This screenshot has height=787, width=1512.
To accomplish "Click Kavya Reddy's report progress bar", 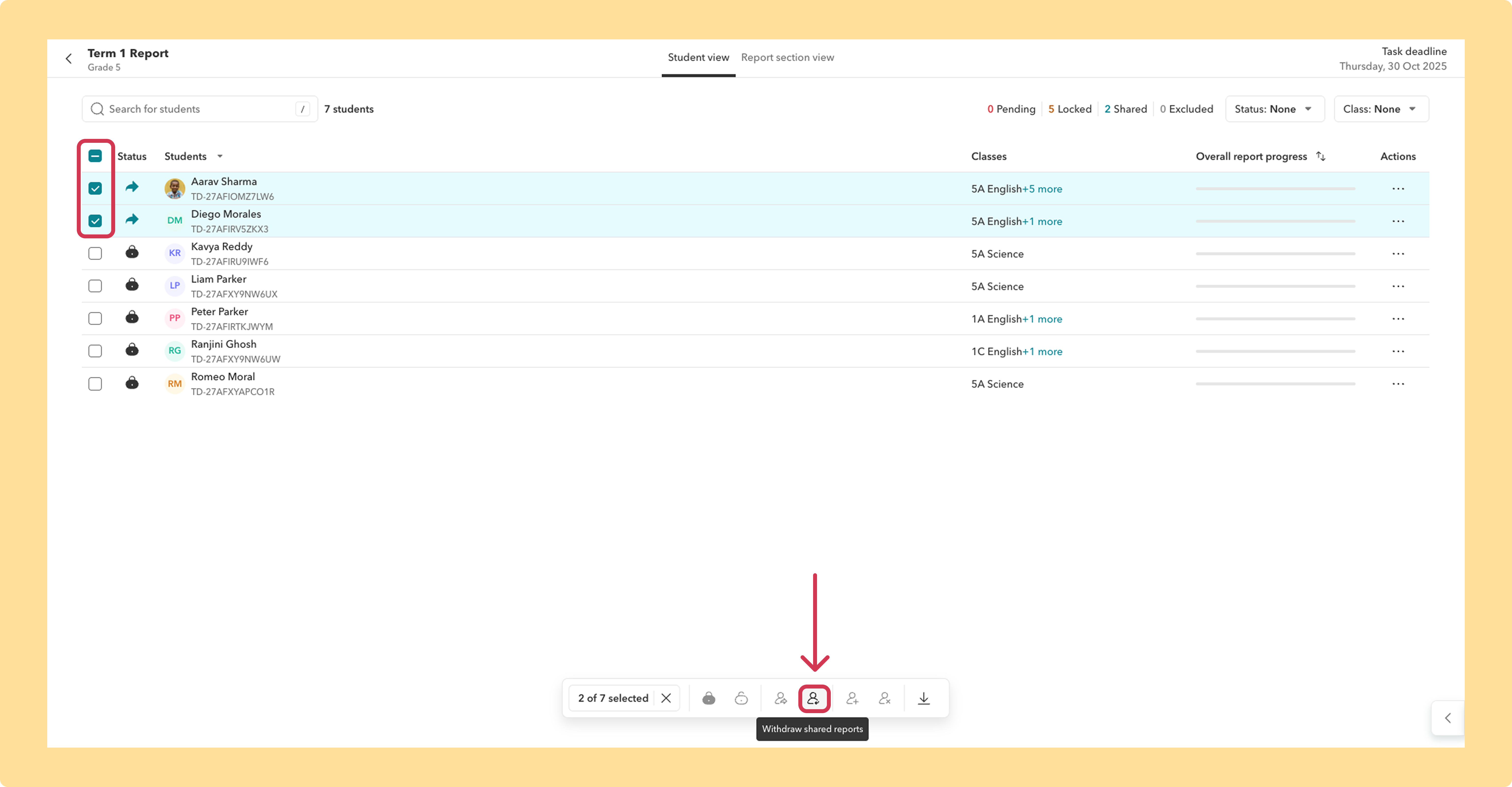I will 1276,254.
